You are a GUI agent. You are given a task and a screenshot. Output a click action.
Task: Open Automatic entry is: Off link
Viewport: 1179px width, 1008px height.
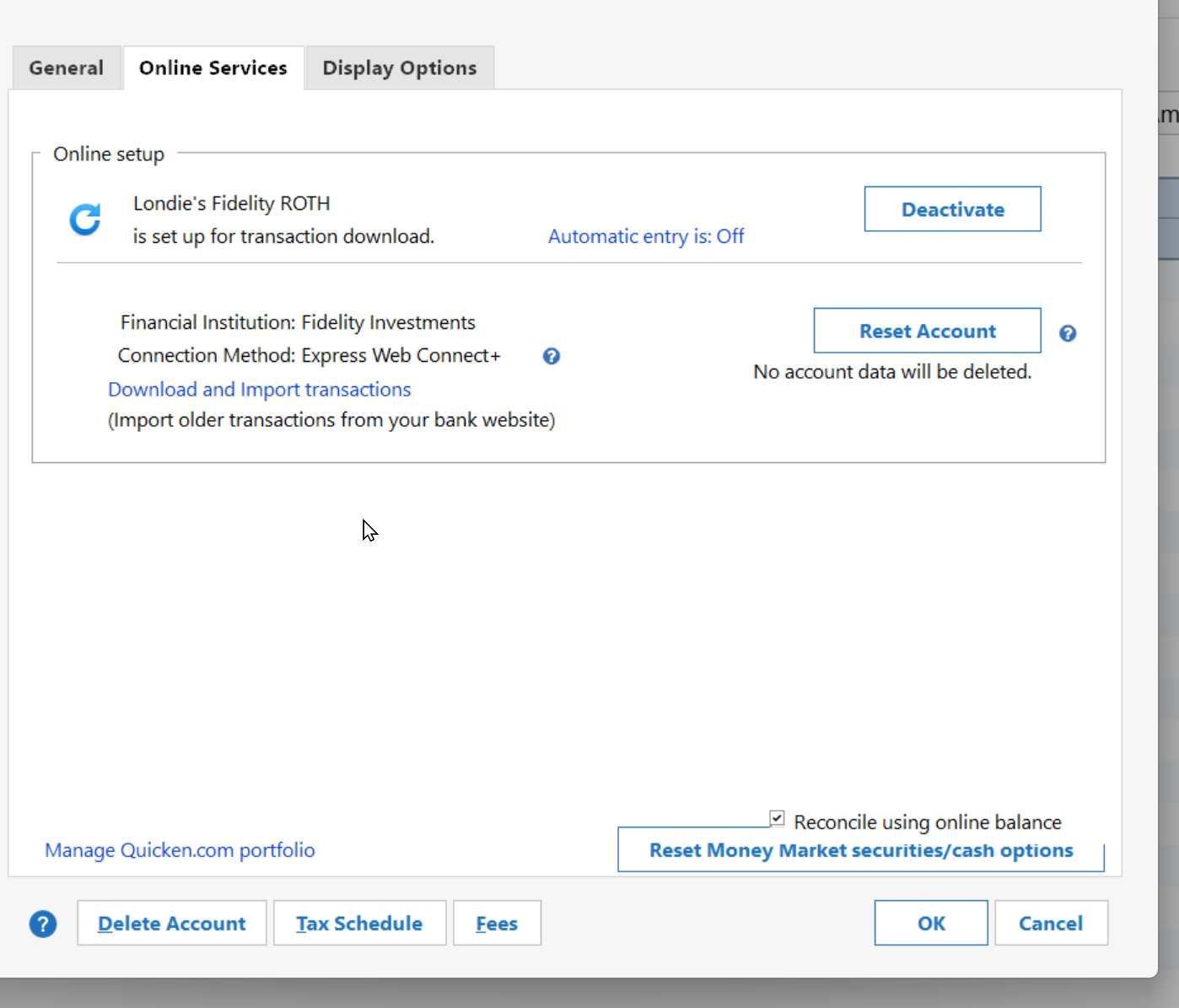(x=646, y=236)
